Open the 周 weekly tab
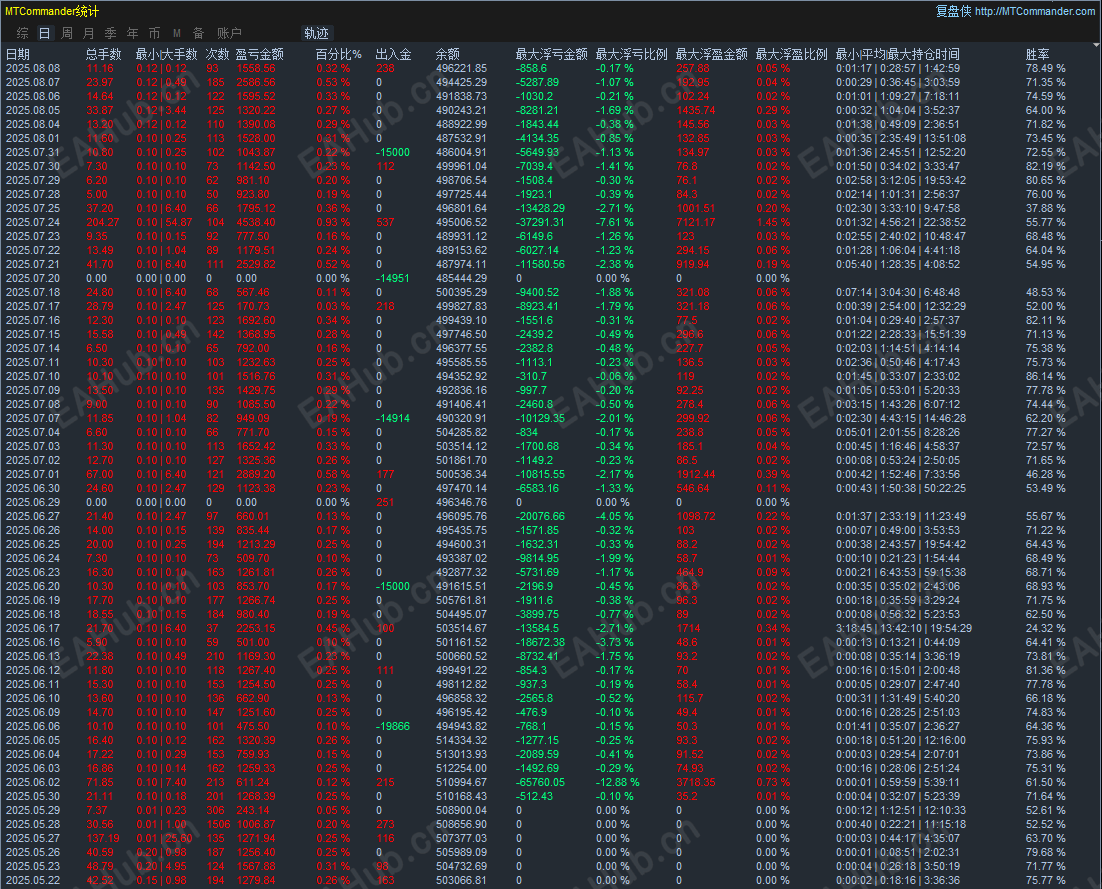Viewport: 1102px width, 889px height. [67, 33]
